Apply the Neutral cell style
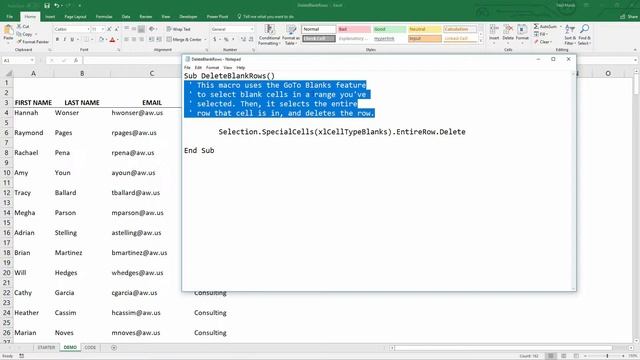 [424, 29]
